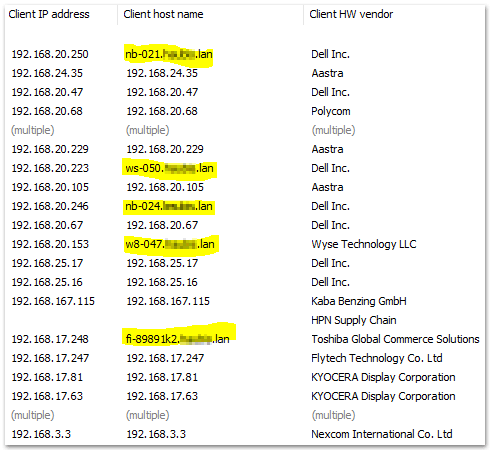Select the w8-047 host name cell
The height and width of the screenshot is (450, 490).
pos(170,244)
